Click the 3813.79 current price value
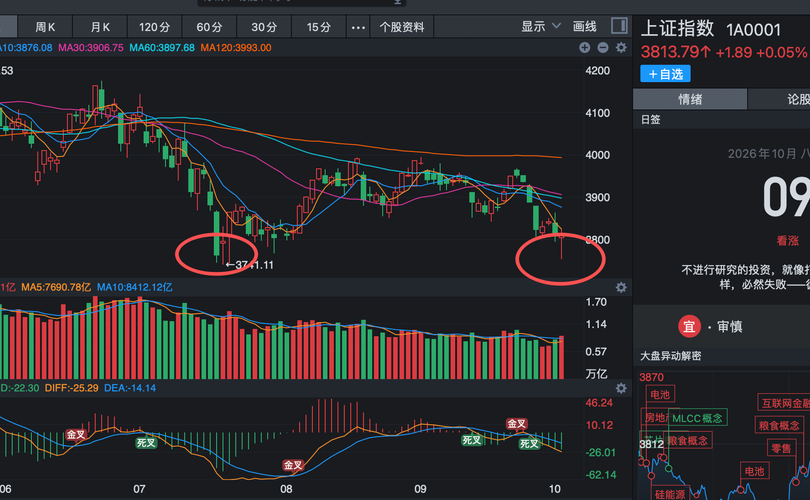Screen dimensions: 810x500 (x=676, y=52)
